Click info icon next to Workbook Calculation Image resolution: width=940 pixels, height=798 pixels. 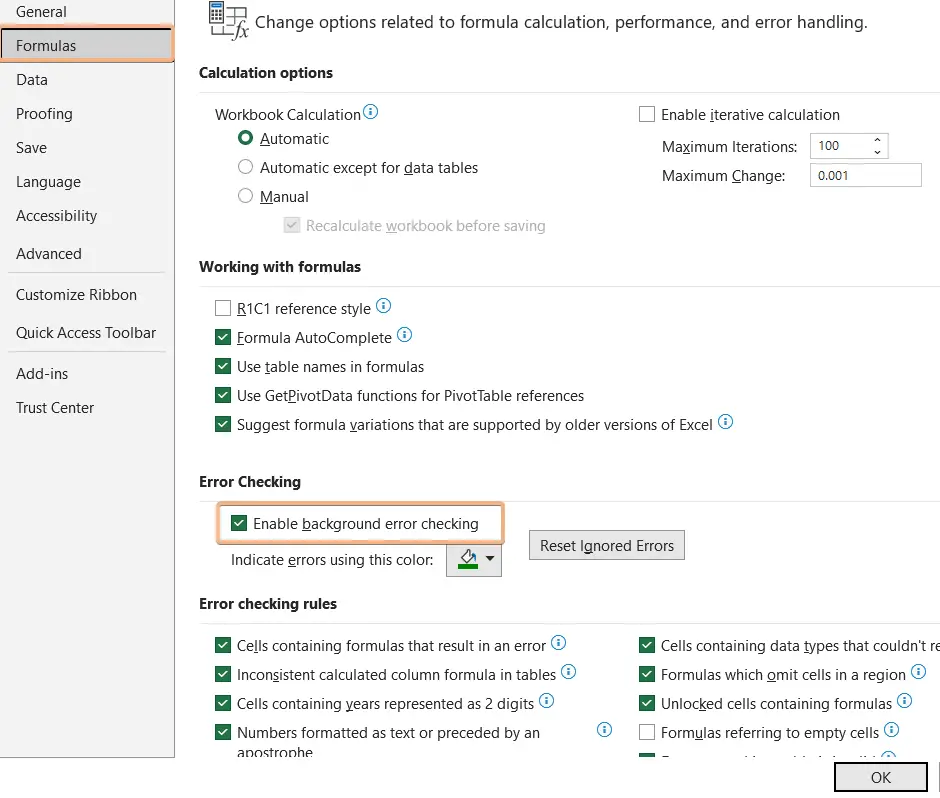371,112
